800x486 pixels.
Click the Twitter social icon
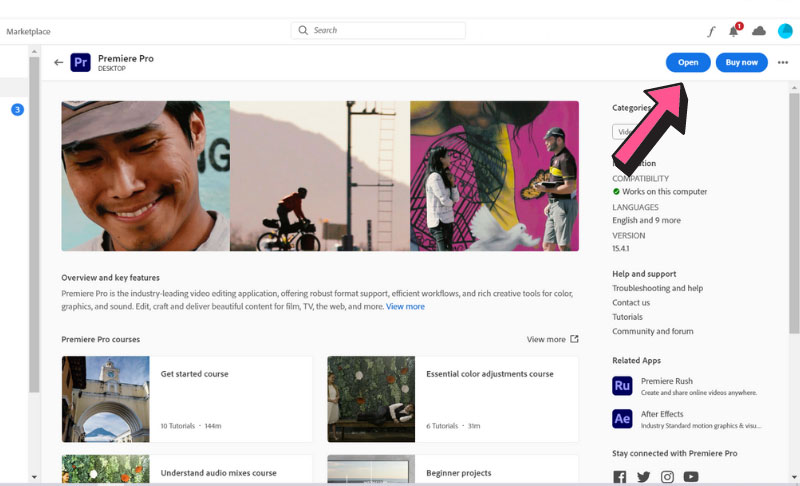tap(643, 477)
